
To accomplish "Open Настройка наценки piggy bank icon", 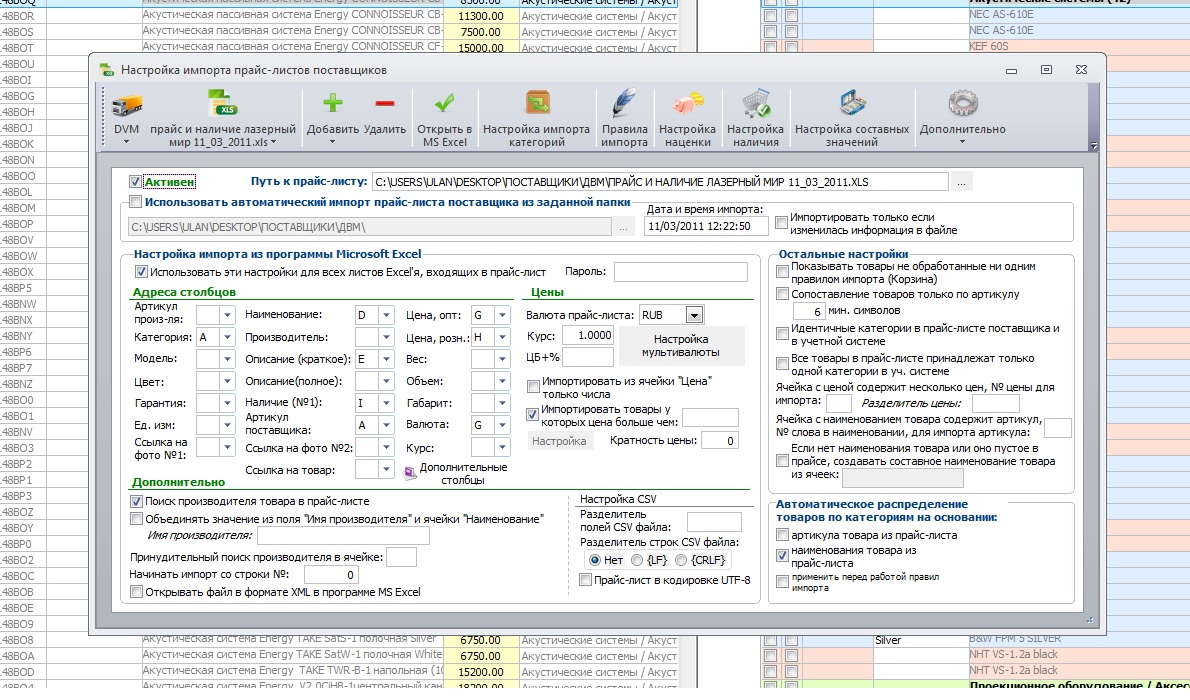I will [x=687, y=103].
